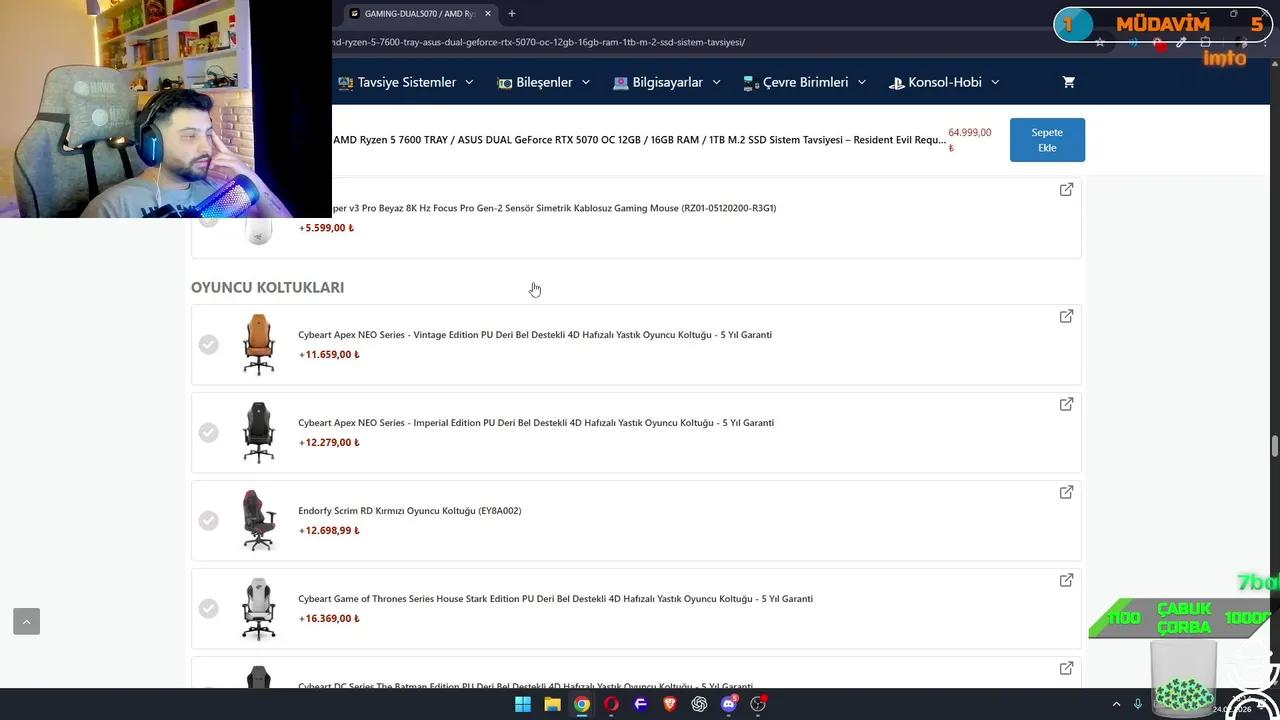Click the Endorfy Scrim RD Kırmızı Oyuncu Koltuğu name
This screenshot has width=1280, height=720.
409,511
